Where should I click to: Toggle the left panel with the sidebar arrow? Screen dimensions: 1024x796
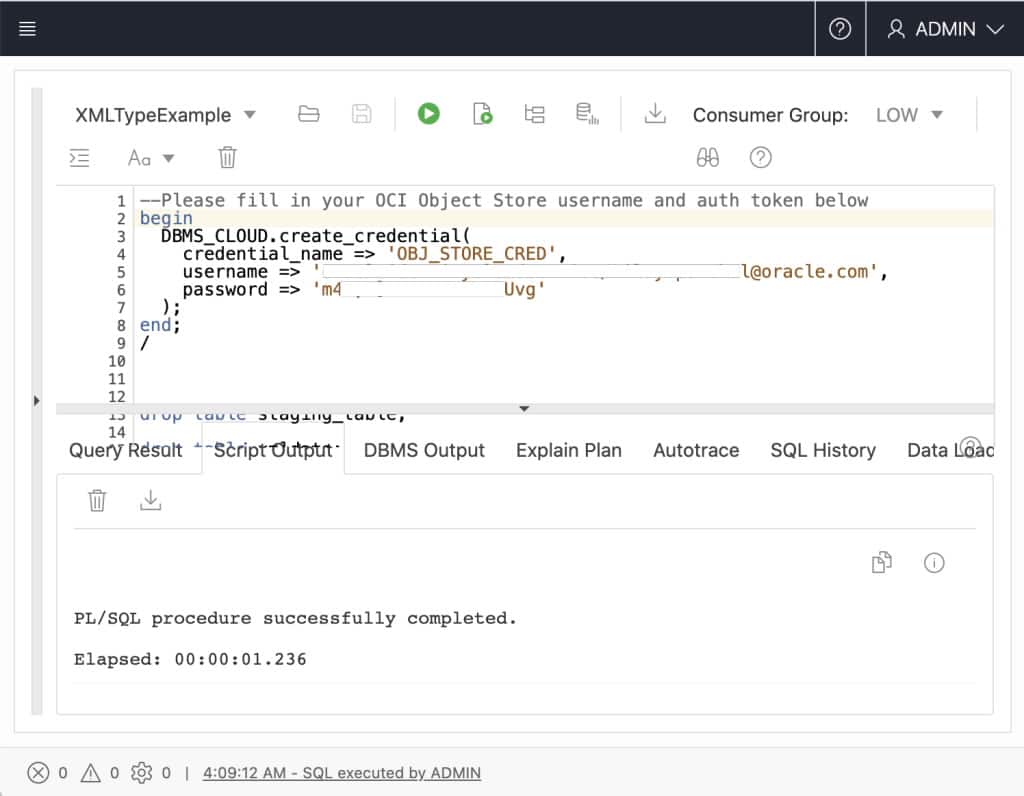click(37, 399)
